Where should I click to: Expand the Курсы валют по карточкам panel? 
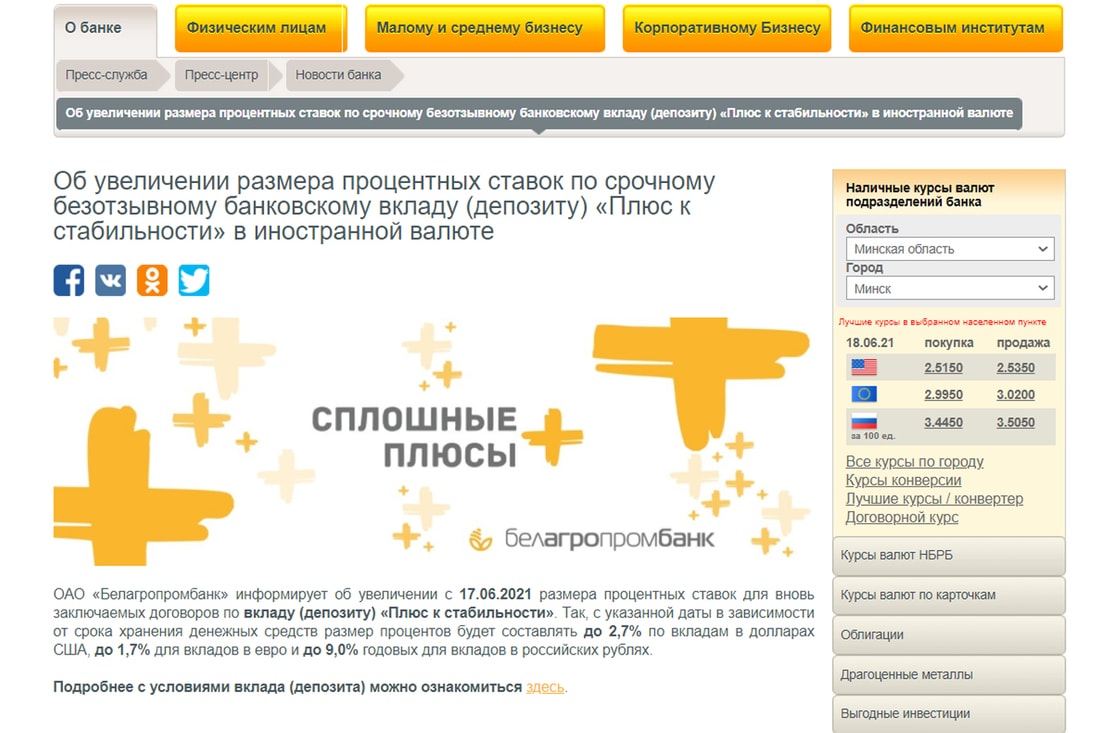pos(948,596)
